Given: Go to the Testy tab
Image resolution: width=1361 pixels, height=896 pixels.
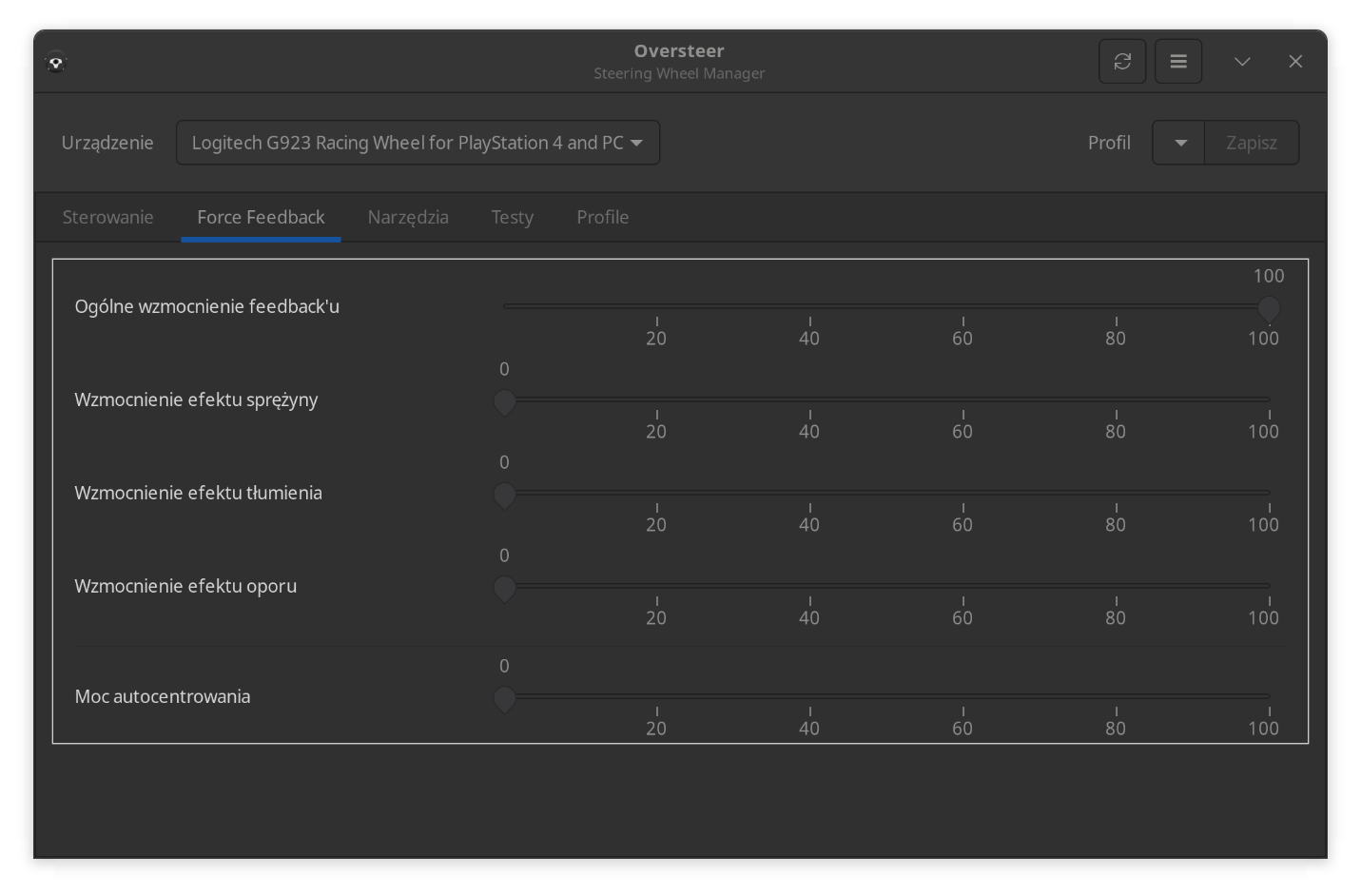Looking at the screenshot, I should point(512,217).
